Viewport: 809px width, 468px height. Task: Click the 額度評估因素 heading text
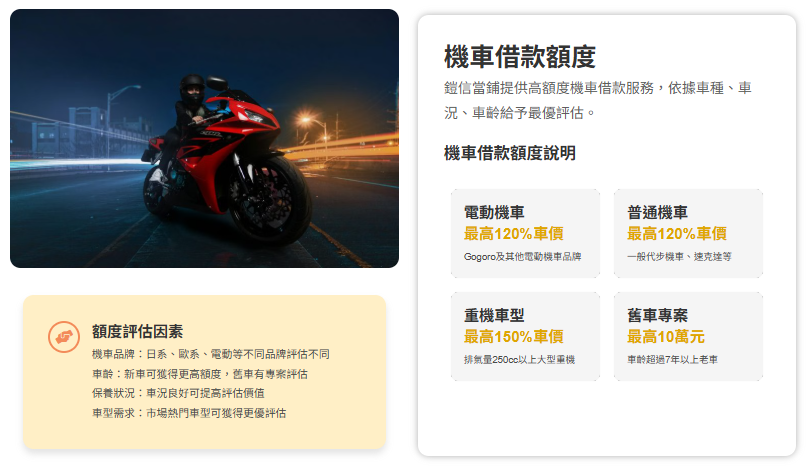[x=137, y=331]
